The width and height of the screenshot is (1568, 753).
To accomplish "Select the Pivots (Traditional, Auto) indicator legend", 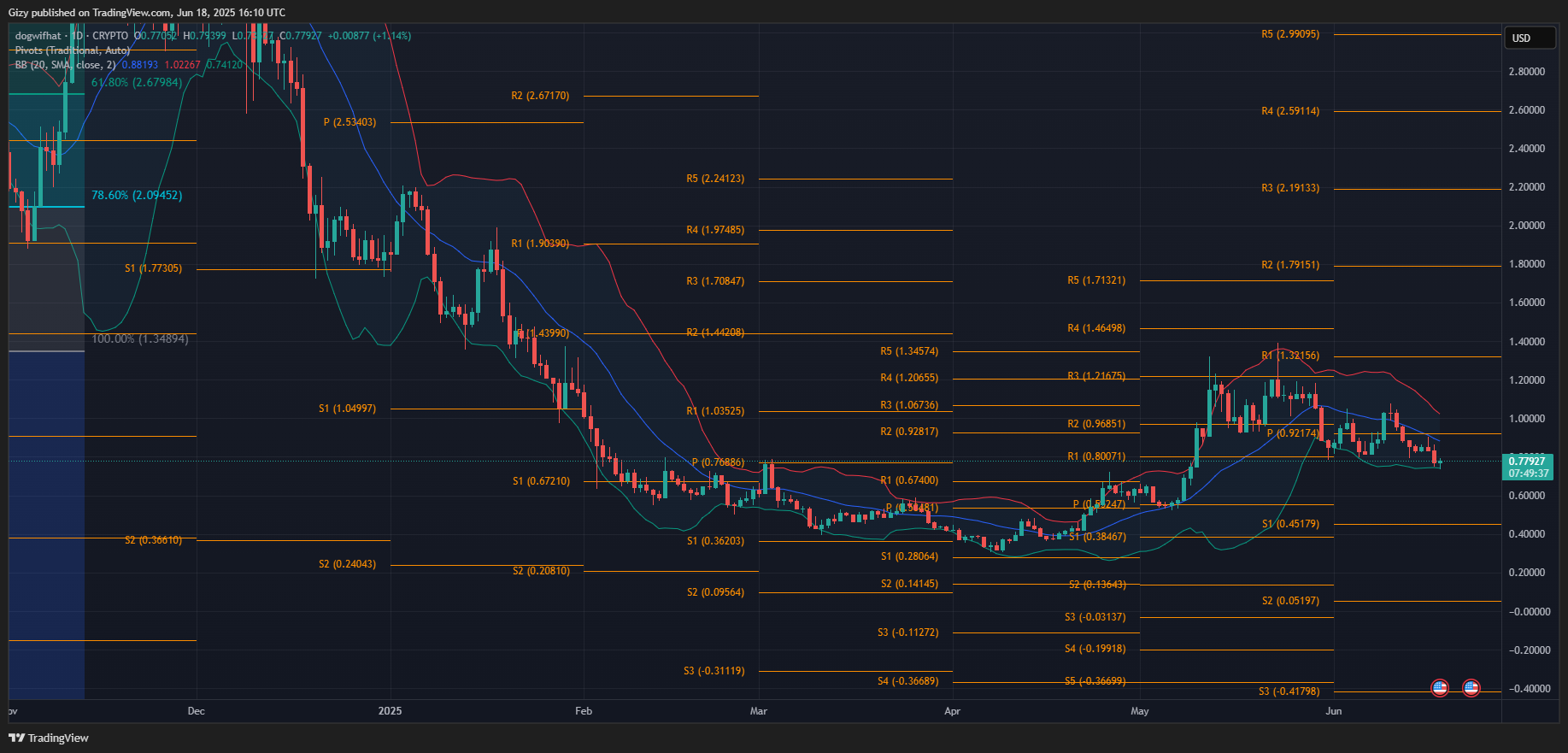I will 73,50.
